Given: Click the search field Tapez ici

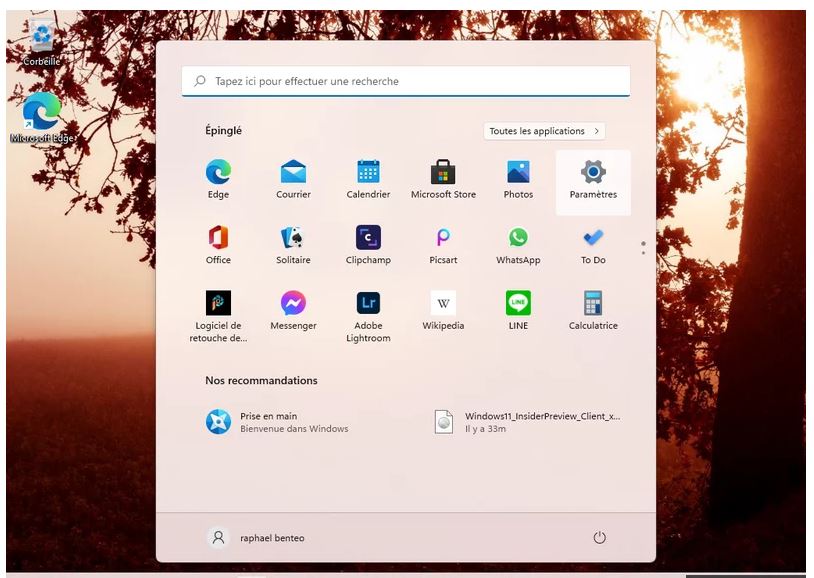Looking at the screenshot, I should 405,81.
